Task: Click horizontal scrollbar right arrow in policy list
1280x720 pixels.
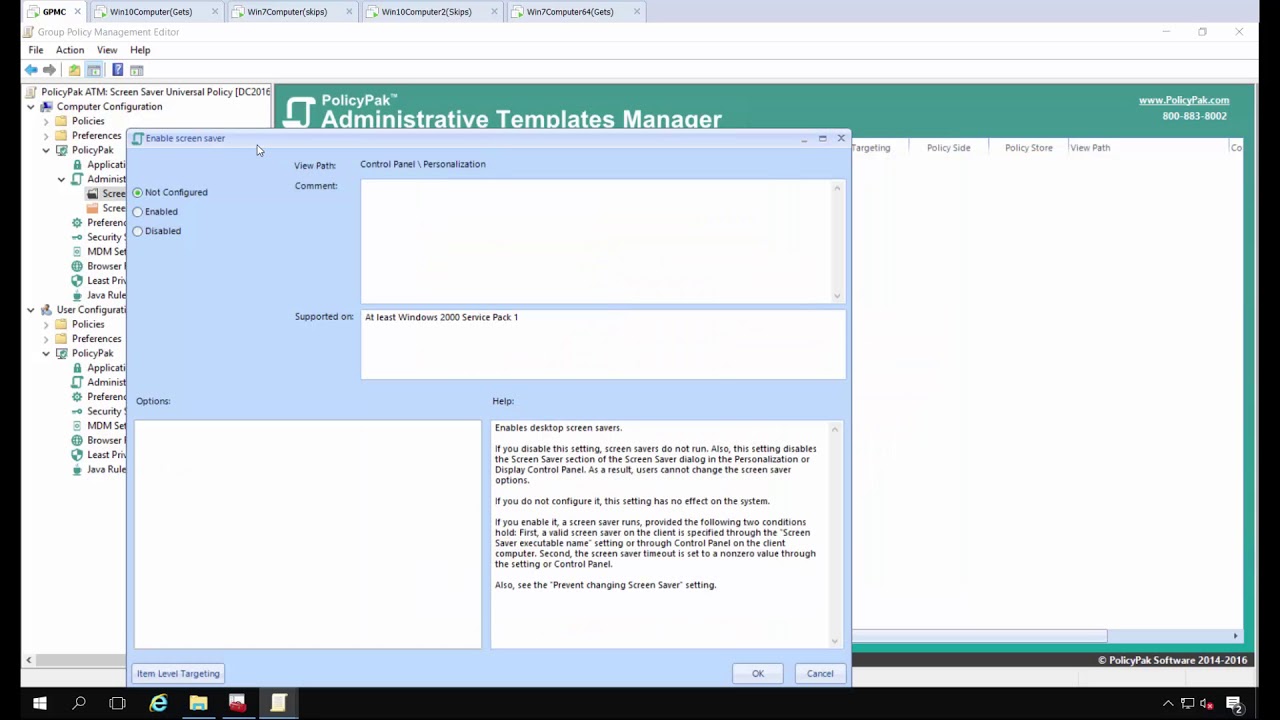Action: [1236, 636]
